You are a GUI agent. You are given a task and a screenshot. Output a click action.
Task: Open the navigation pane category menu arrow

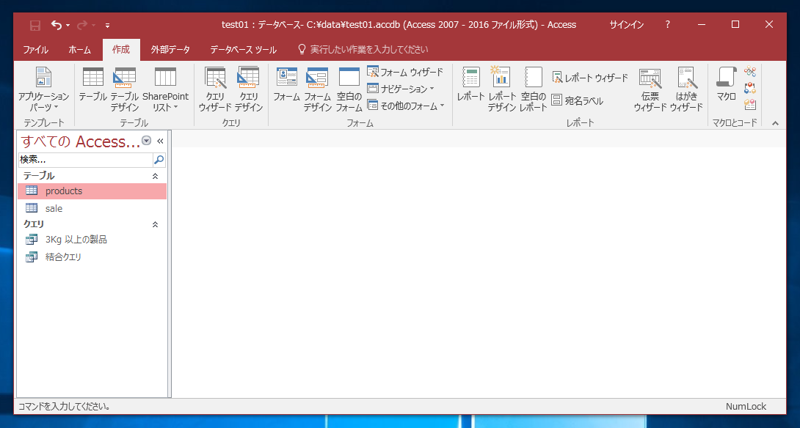pos(146,141)
